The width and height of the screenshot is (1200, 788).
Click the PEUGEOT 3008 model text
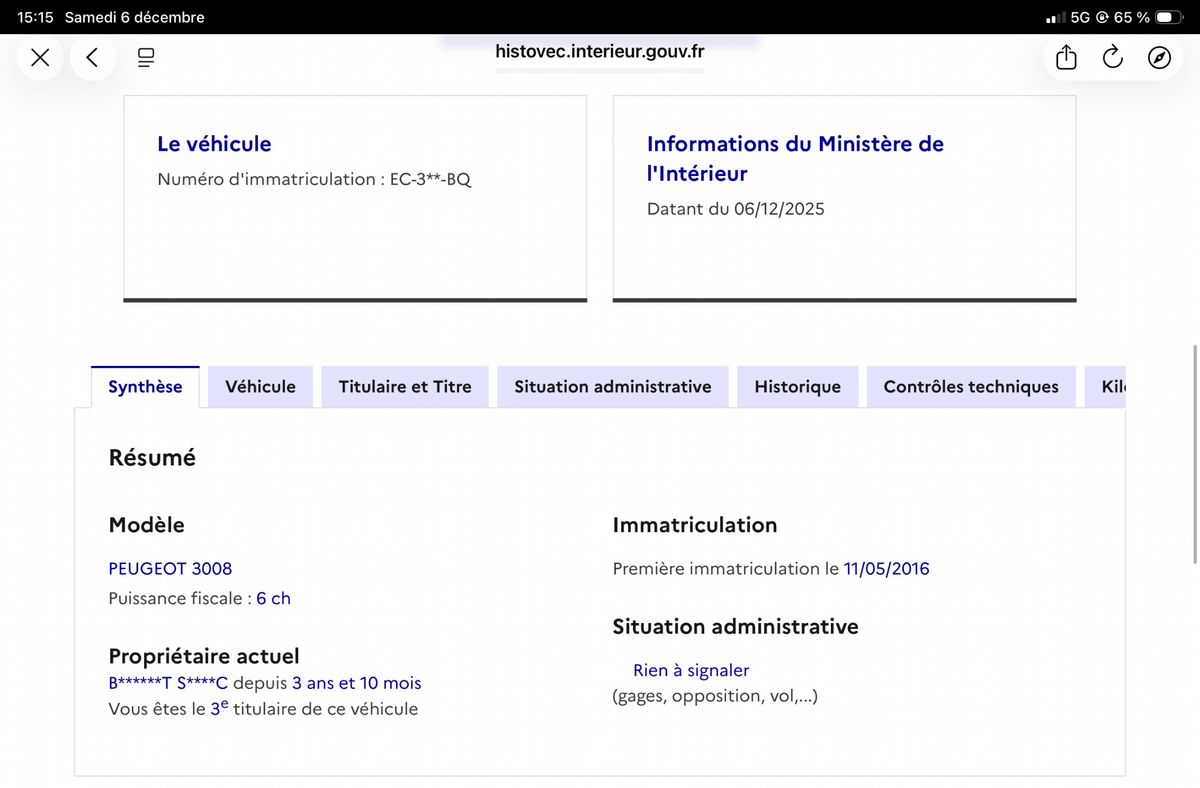point(170,568)
